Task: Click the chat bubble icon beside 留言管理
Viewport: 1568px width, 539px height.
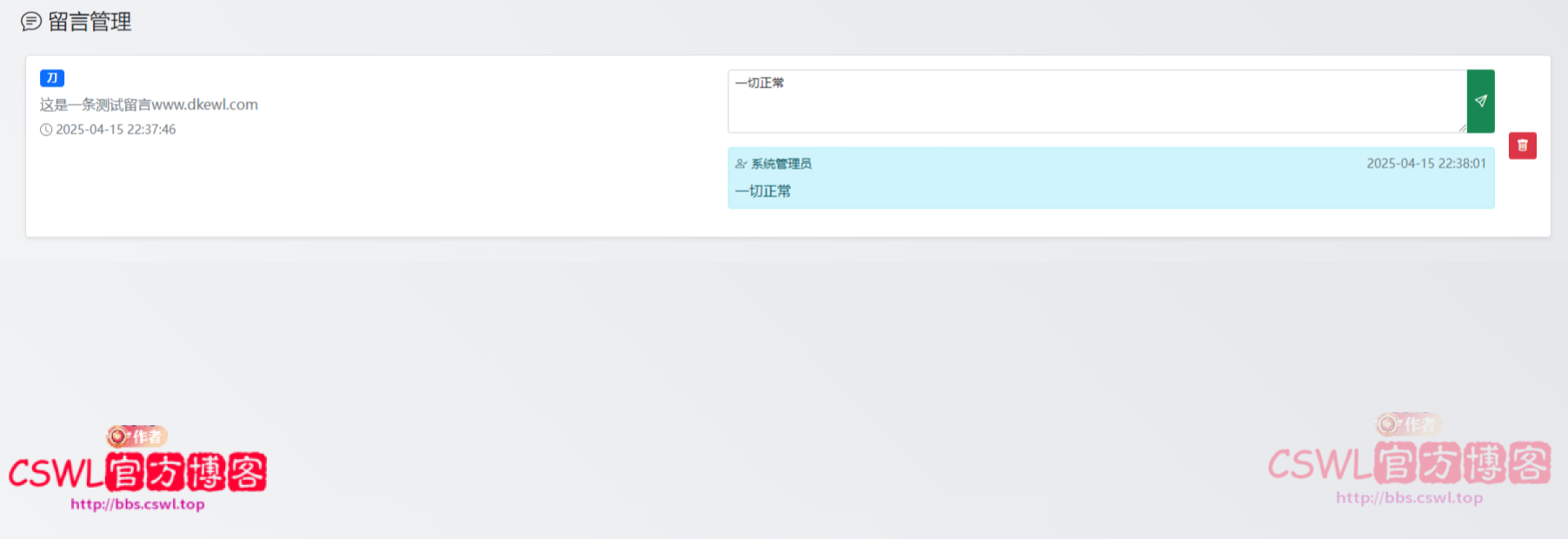Action: point(31,22)
